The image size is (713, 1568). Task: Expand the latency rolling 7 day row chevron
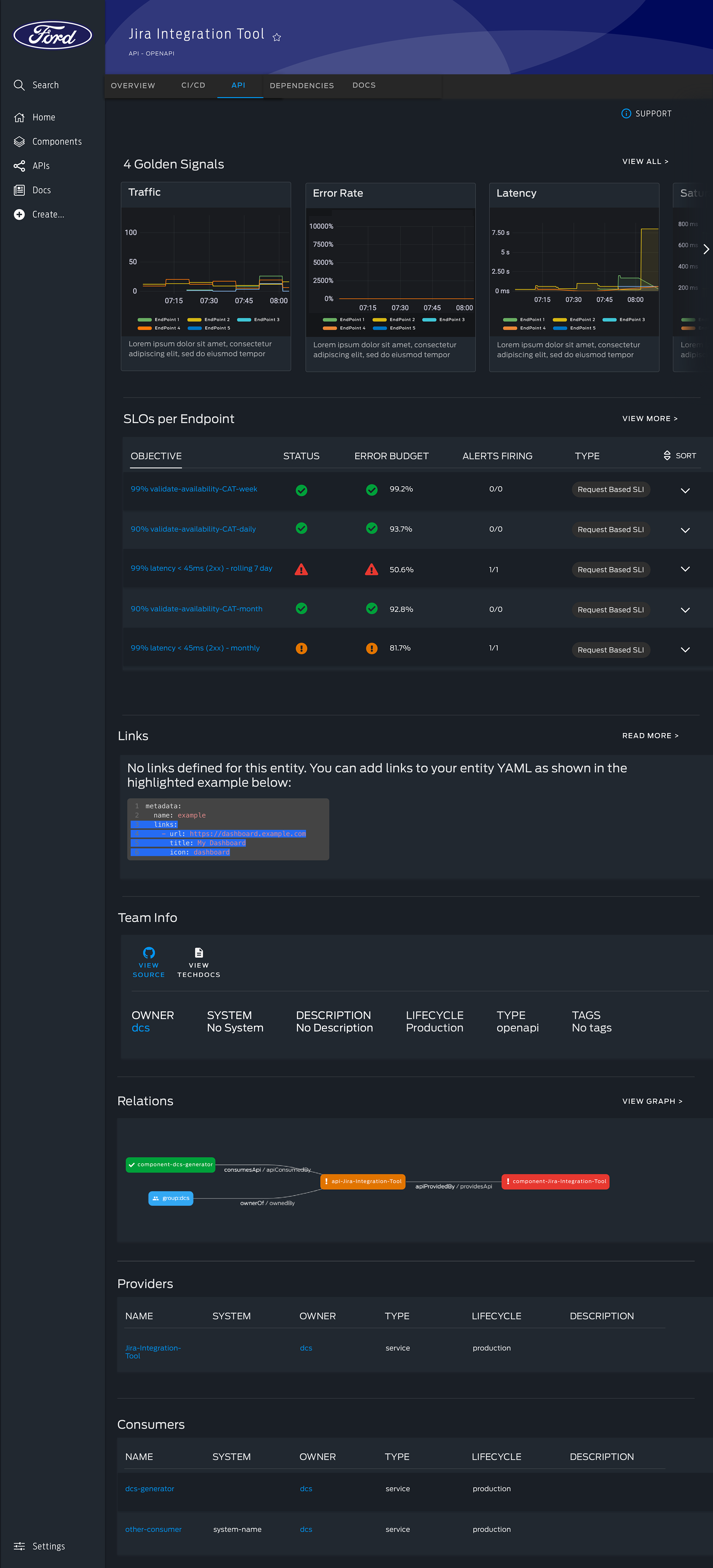[x=685, y=569]
